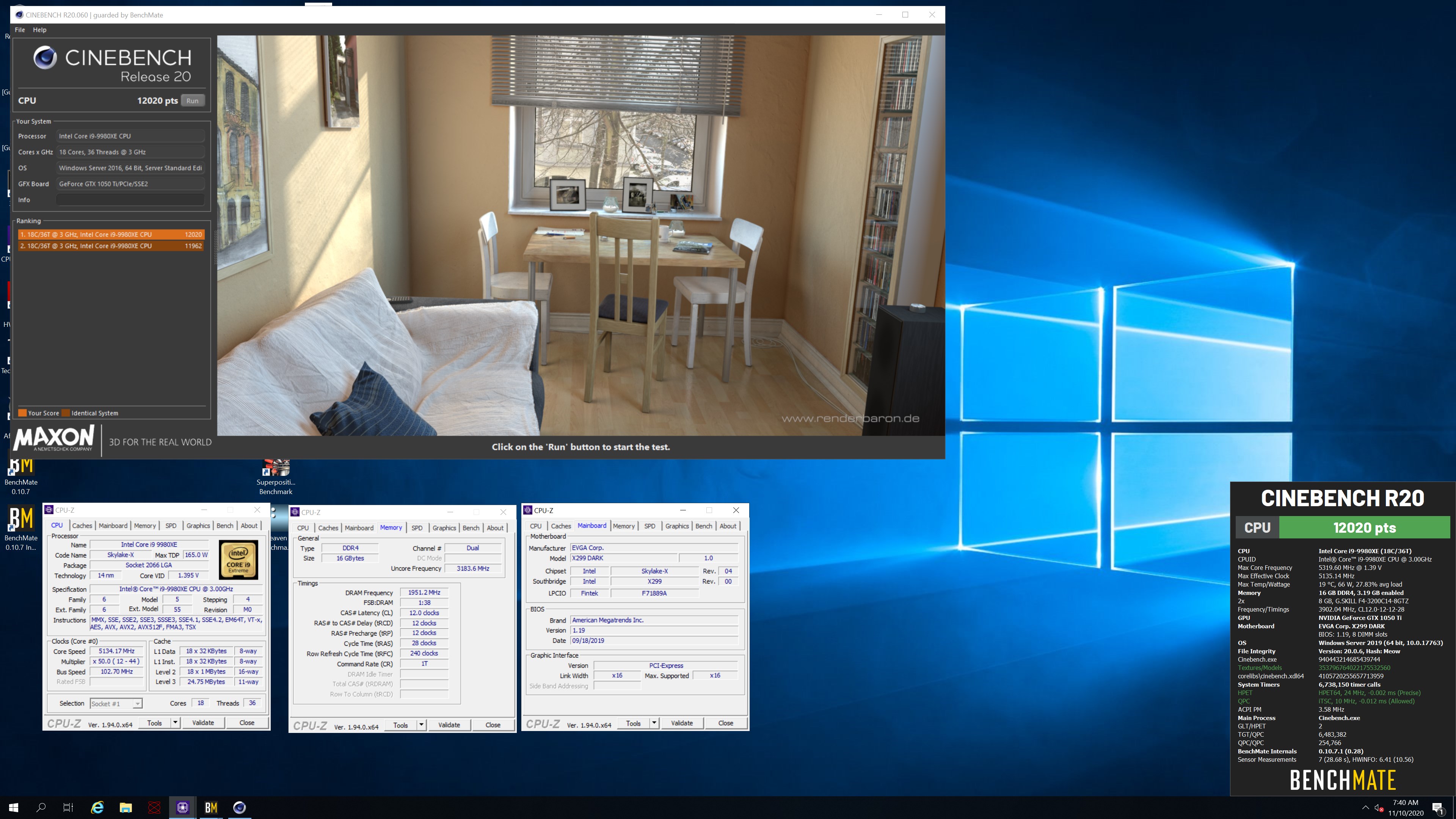The width and height of the screenshot is (1456, 819).
Task: Click the Cinebench window title icon
Action: 19,15
